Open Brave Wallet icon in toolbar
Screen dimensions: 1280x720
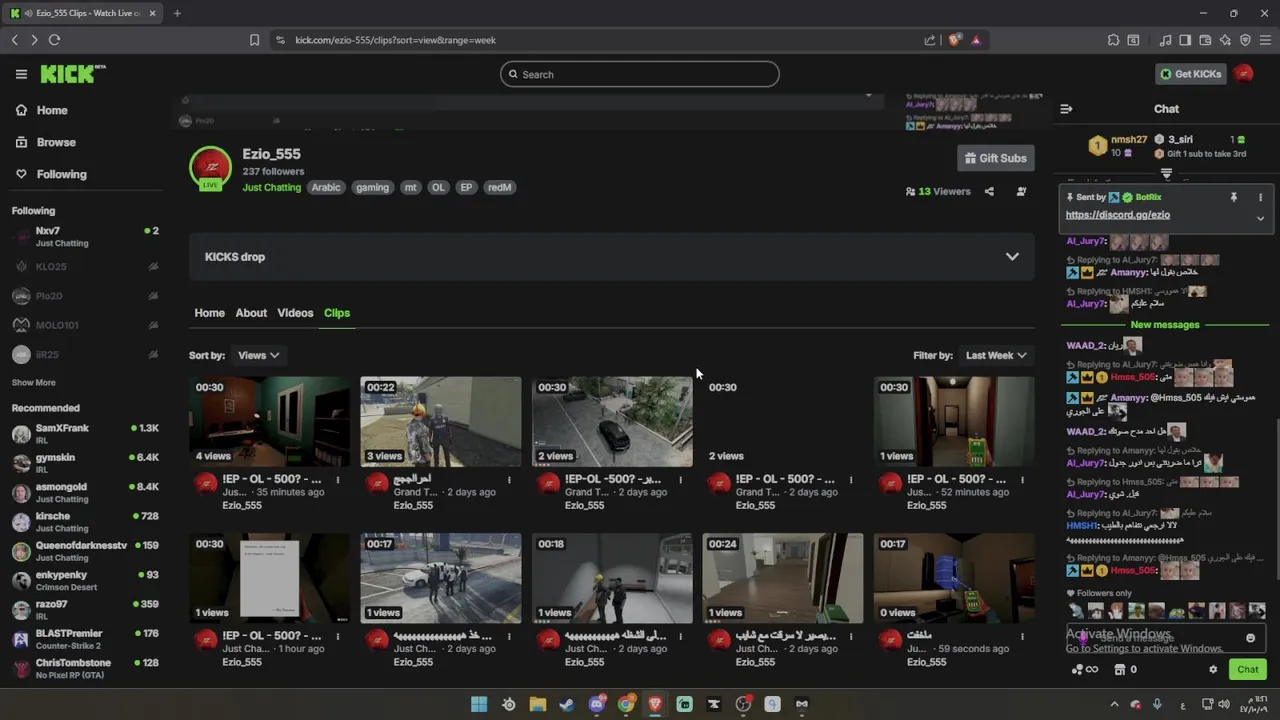1205,40
